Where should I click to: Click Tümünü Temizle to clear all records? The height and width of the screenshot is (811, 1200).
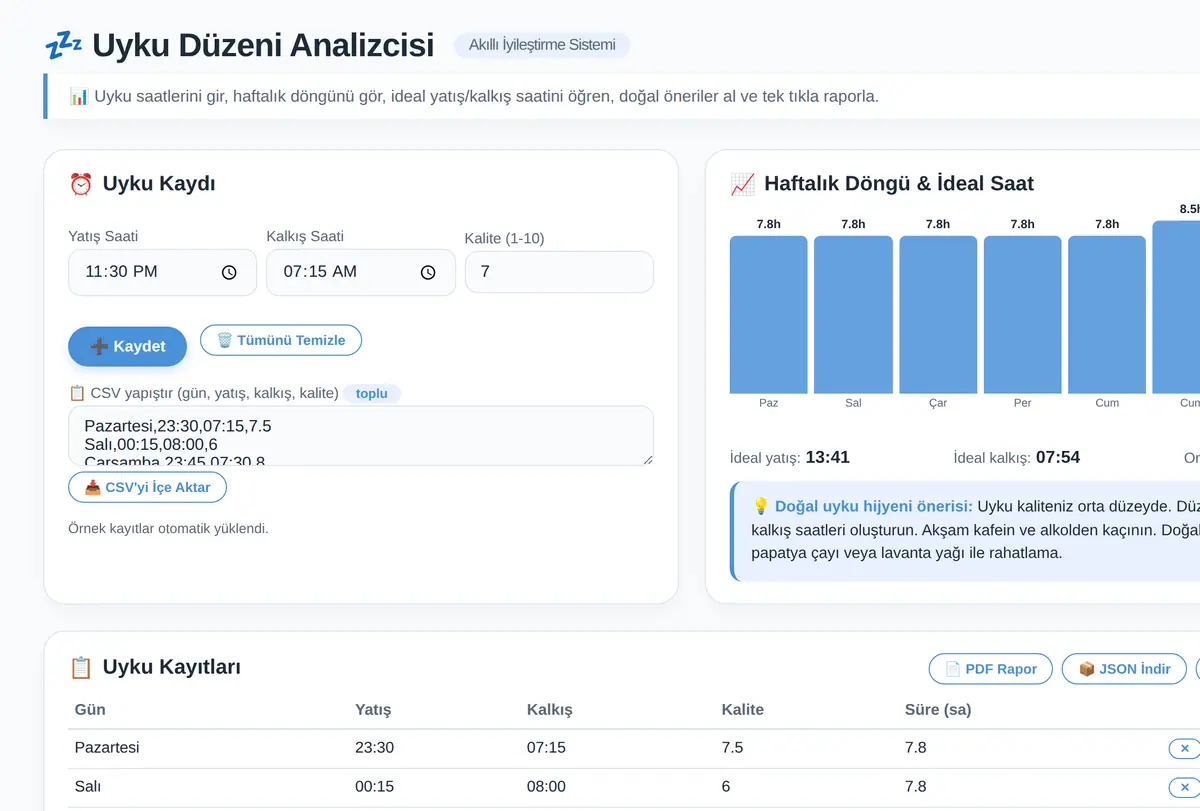[281, 340]
